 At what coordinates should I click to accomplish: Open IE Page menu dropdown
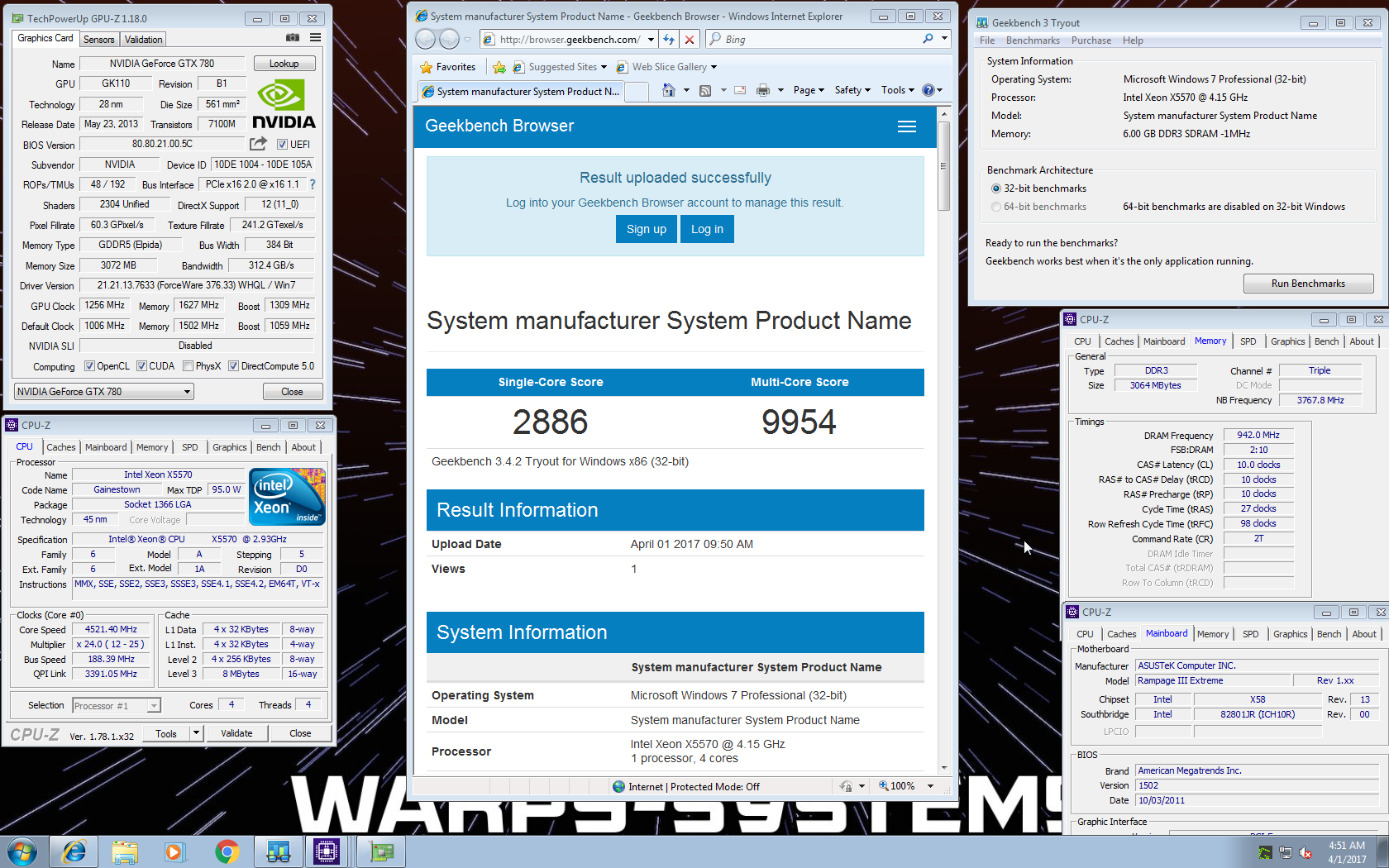(x=809, y=90)
